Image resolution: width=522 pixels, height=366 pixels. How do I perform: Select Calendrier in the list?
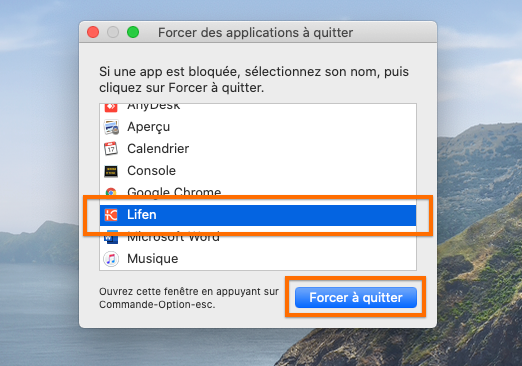pyautogui.click(x=258, y=149)
